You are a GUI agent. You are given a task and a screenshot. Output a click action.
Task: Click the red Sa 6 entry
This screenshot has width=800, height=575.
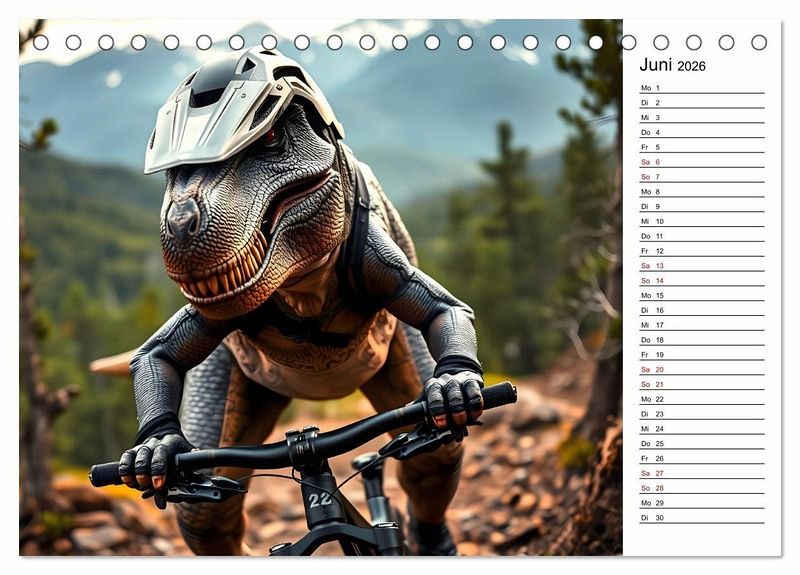click(701, 162)
